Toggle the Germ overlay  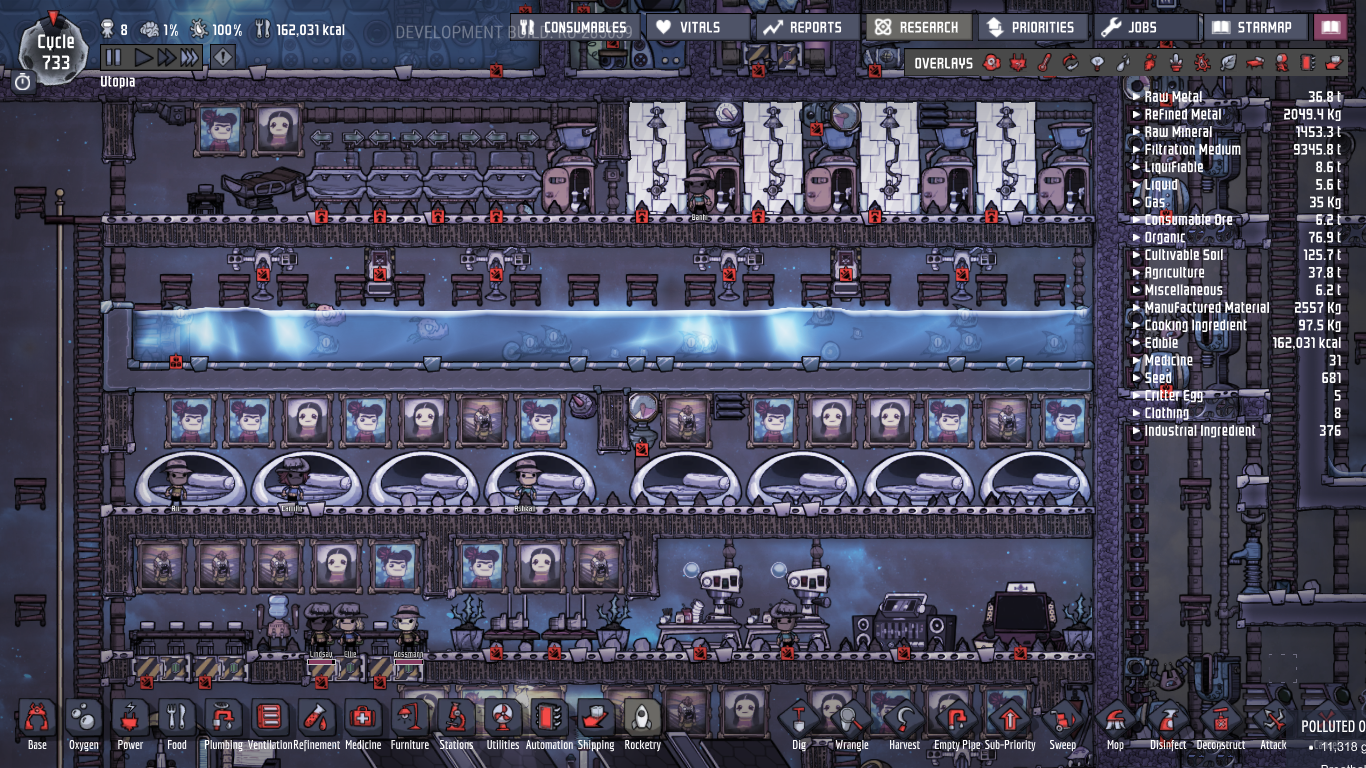click(1202, 63)
